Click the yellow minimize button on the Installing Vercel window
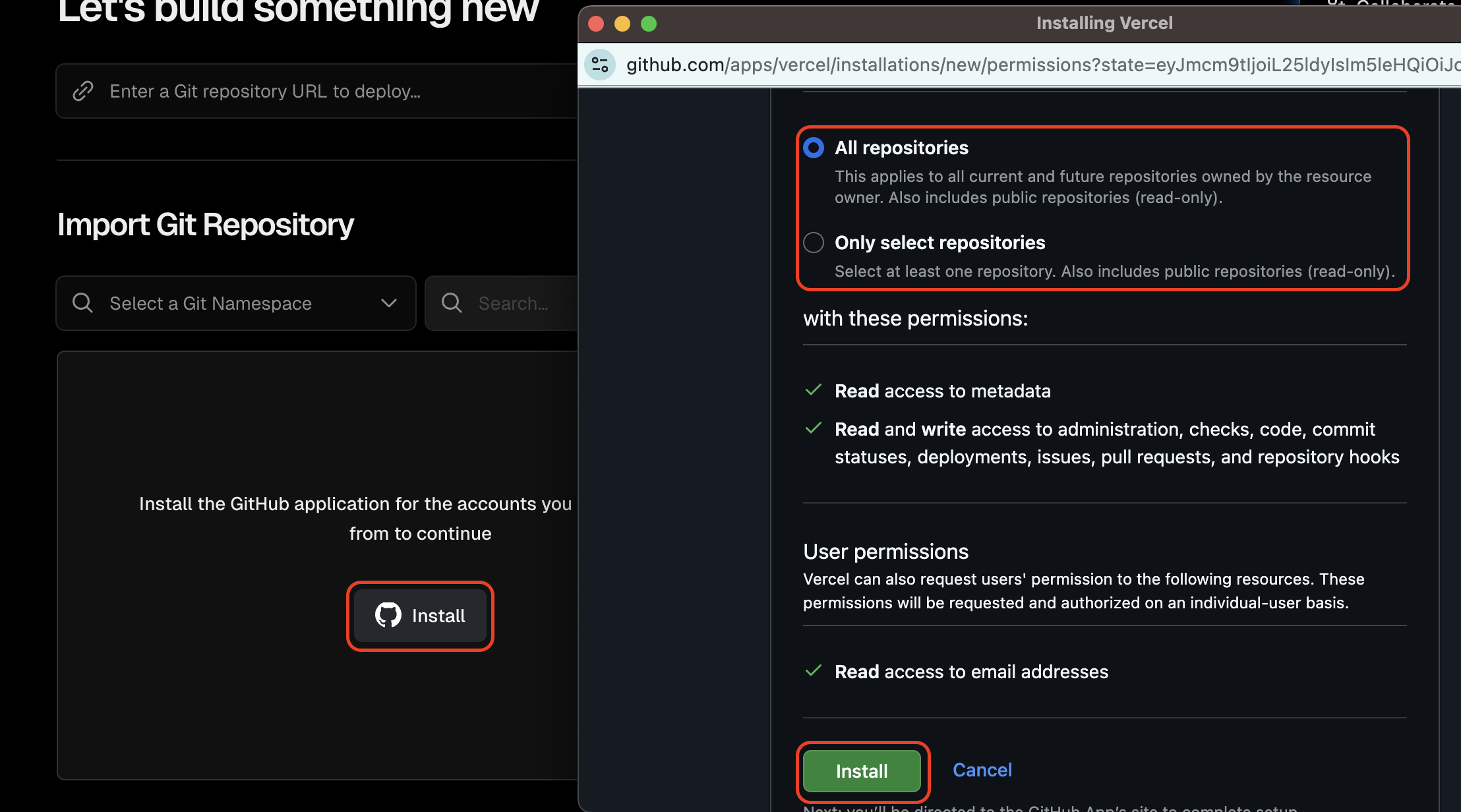This screenshot has width=1461, height=812. pos(622,24)
